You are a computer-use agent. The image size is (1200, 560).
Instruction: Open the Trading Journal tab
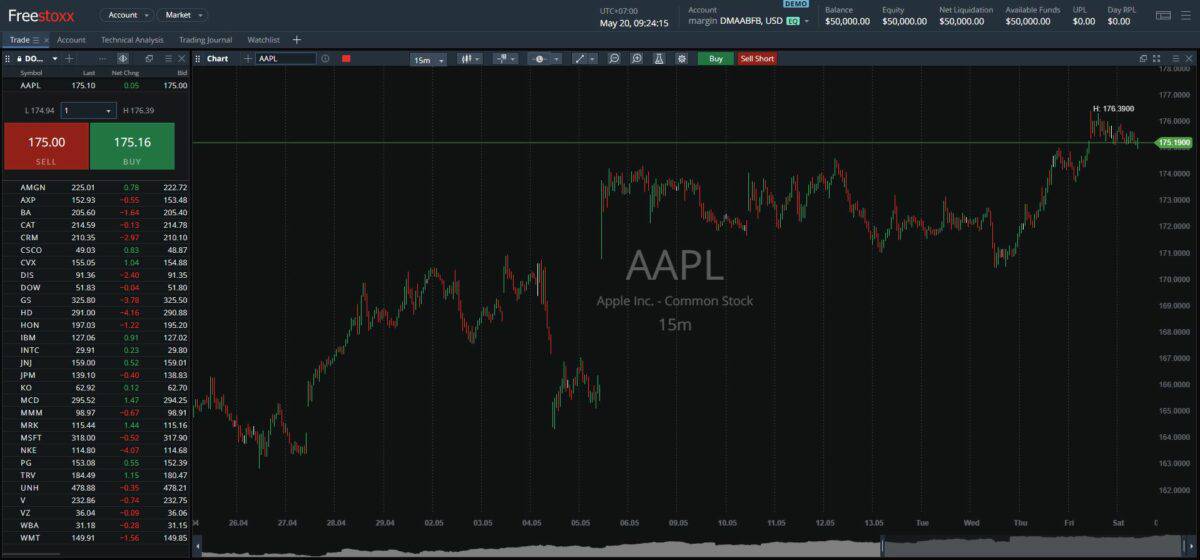coord(205,40)
